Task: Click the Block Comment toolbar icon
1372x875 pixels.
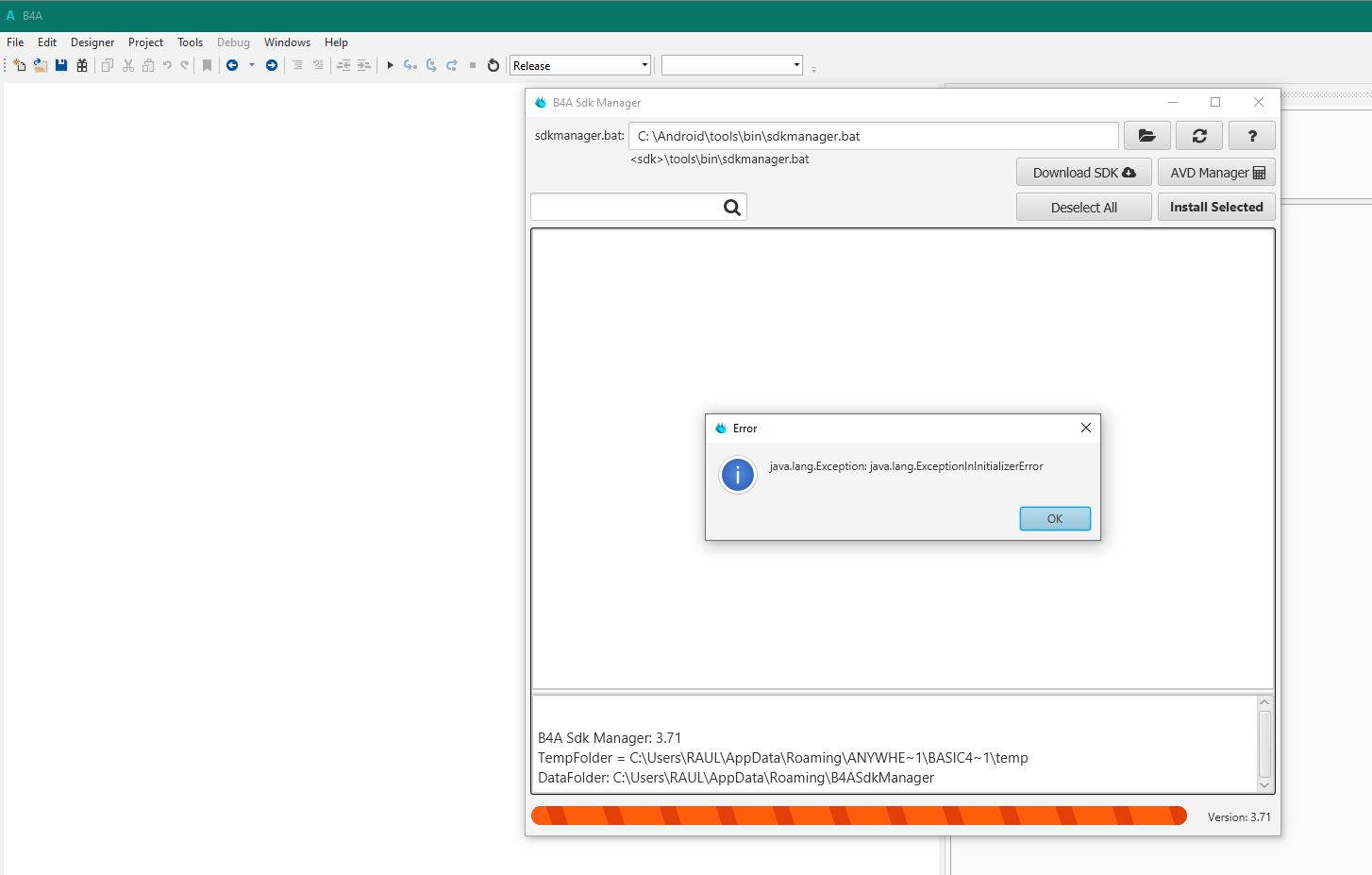Action: coord(297,65)
